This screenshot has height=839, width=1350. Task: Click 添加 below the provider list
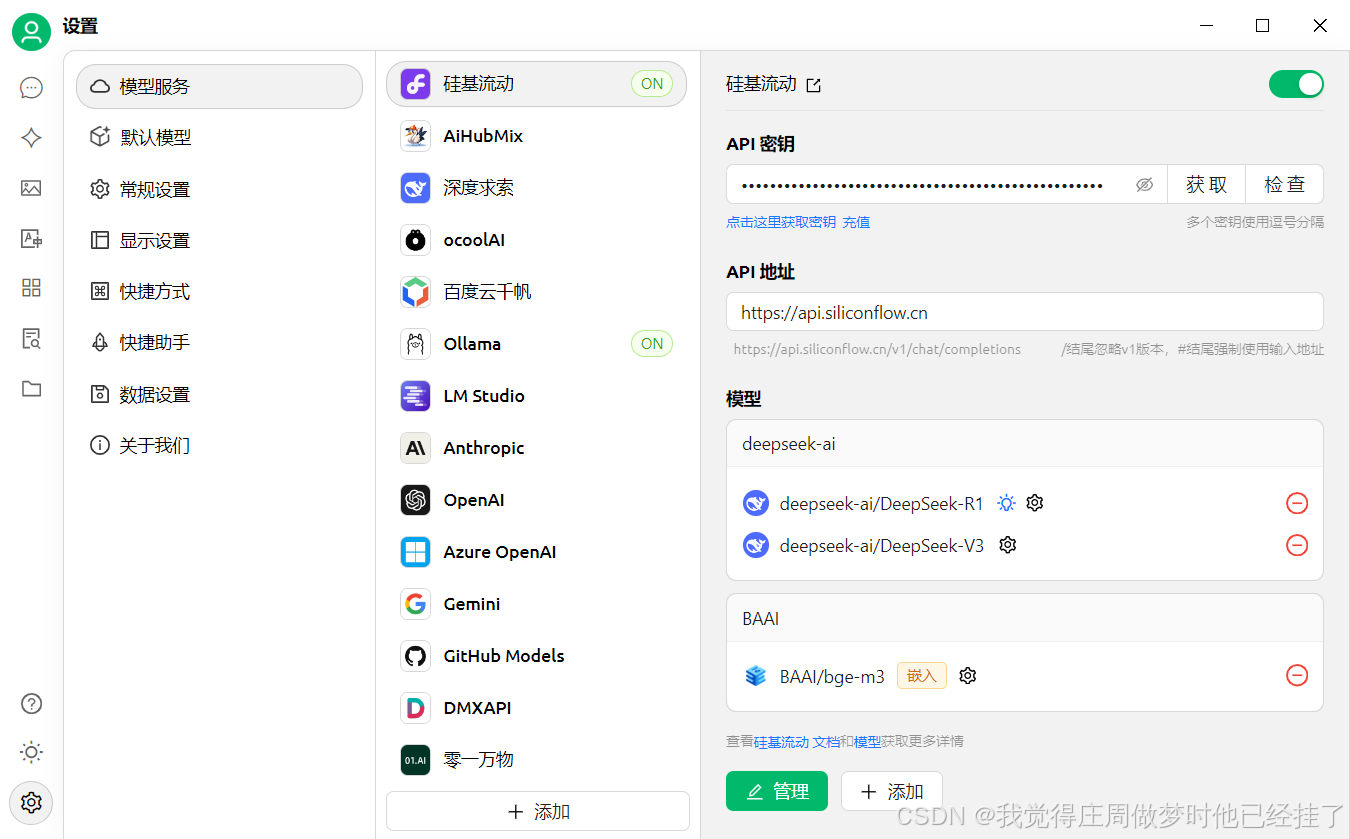tap(538, 811)
